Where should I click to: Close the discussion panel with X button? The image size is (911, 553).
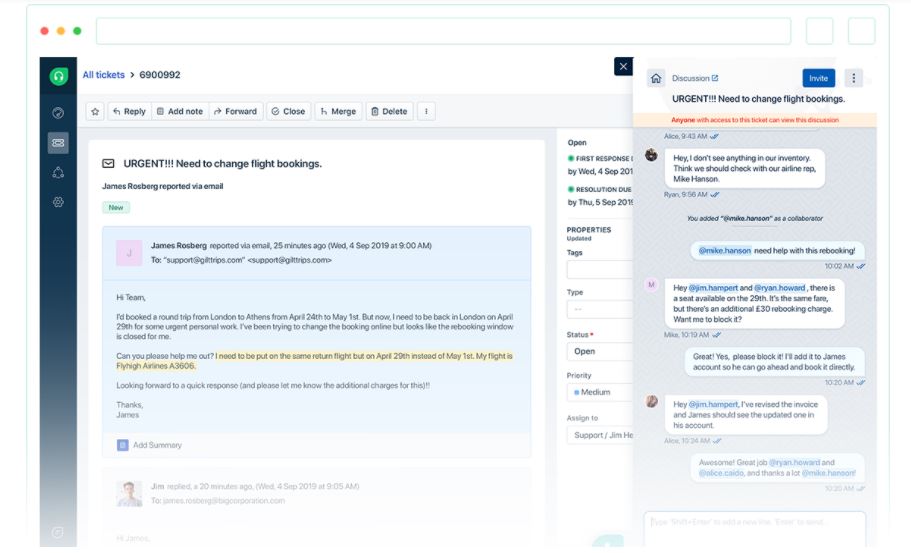point(623,66)
